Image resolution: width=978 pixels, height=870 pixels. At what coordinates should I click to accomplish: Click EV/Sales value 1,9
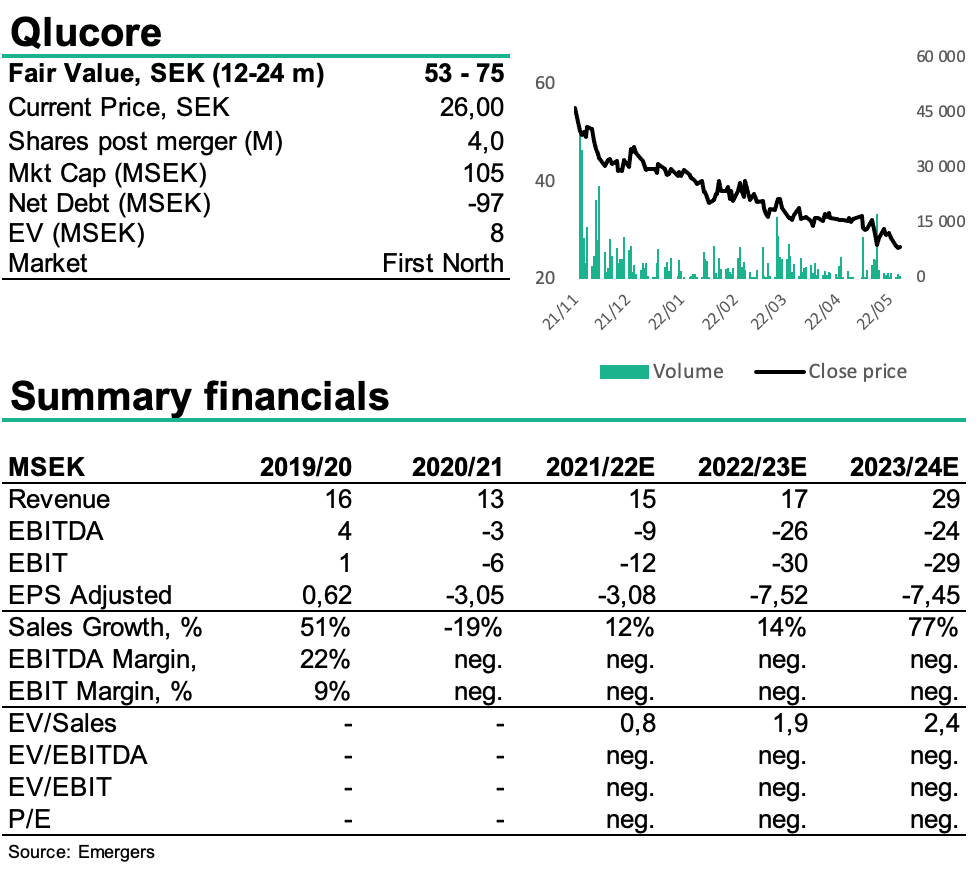pos(790,723)
